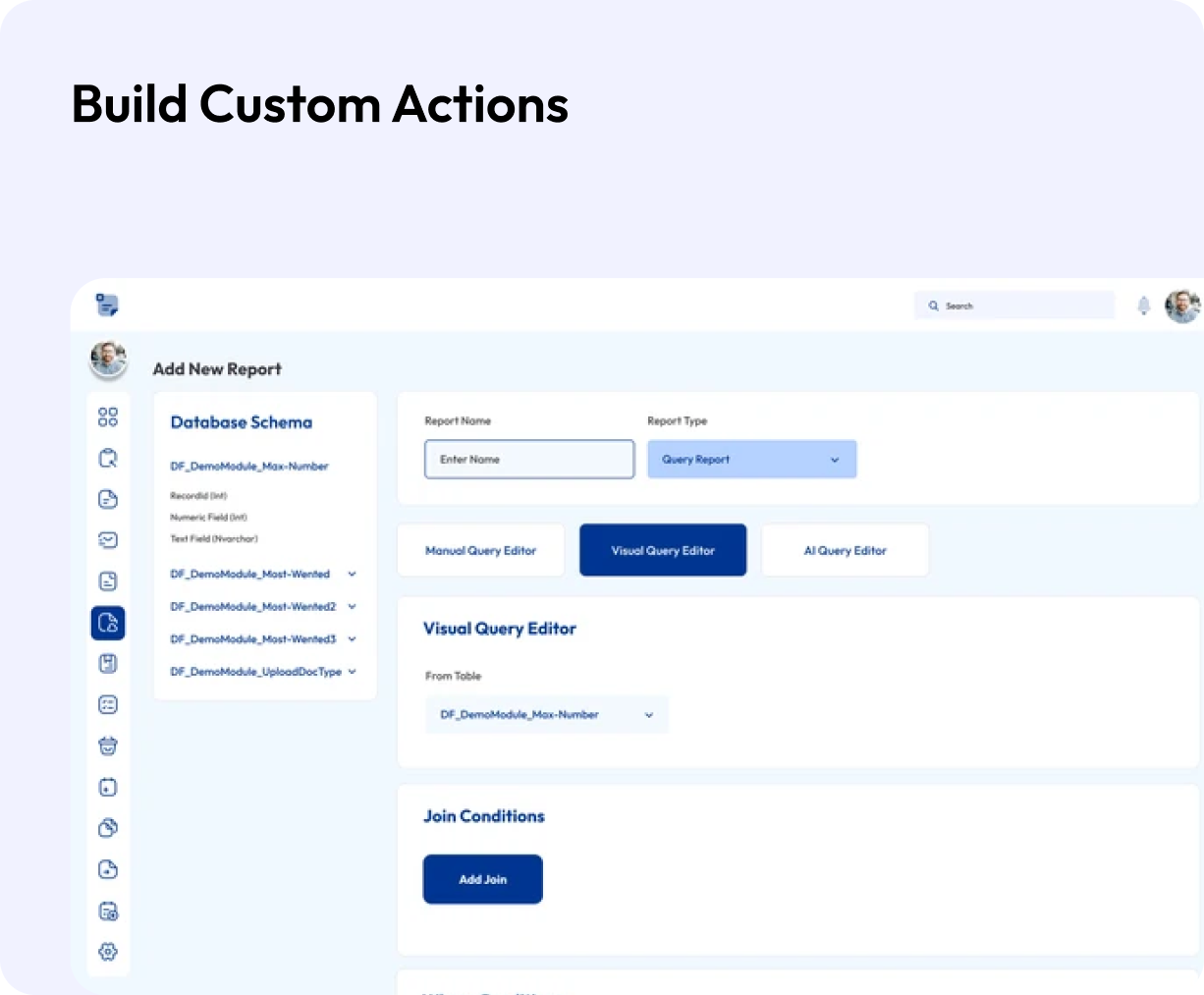Switch to AI Query Editor tab
The image size is (1204, 995).
[x=845, y=551]
